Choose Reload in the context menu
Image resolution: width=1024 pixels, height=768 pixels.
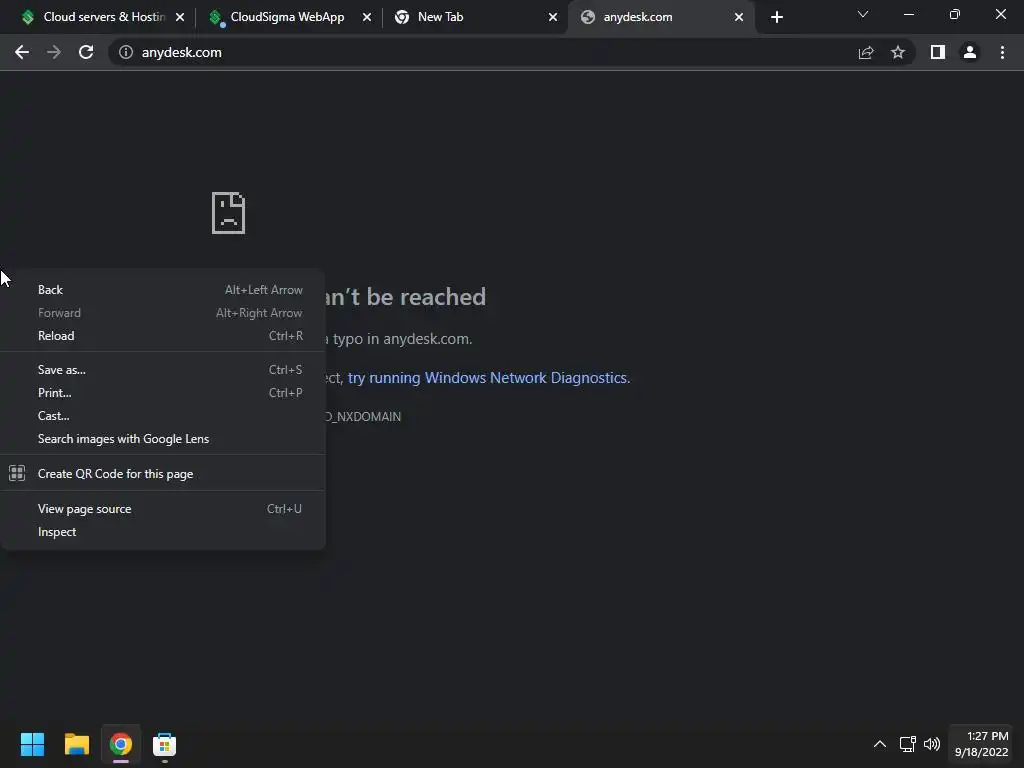point(163,336)
